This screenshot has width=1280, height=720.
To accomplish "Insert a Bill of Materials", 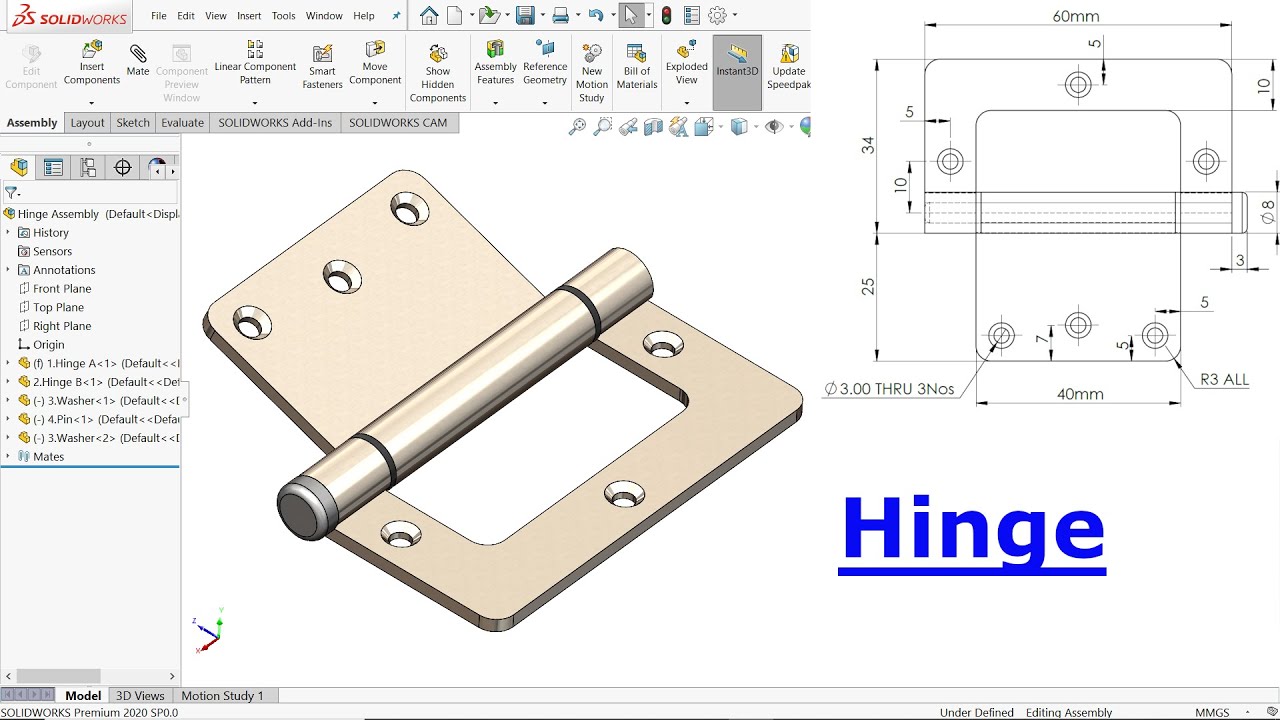I will click(637, 67).
